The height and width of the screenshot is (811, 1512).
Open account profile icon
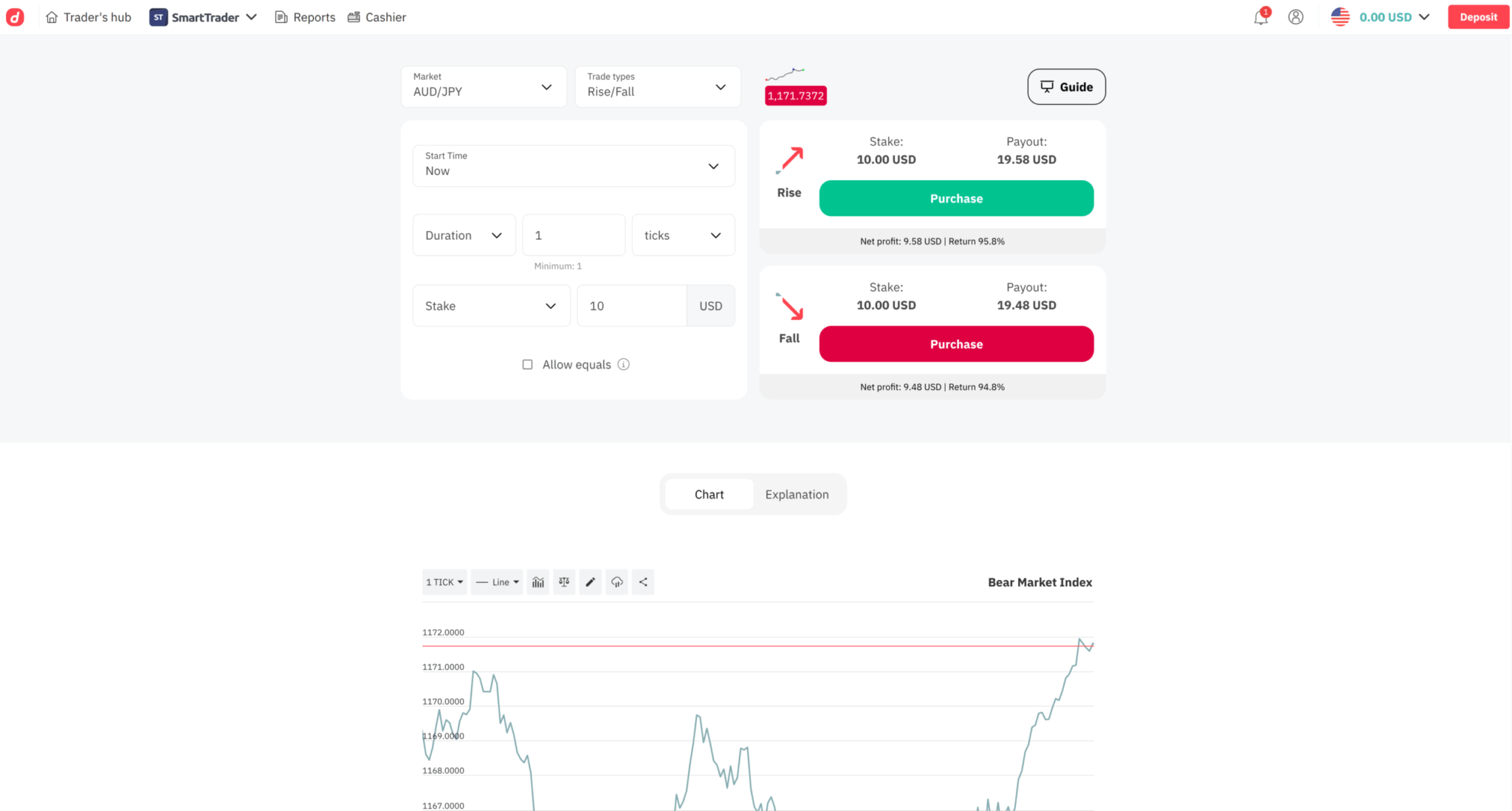point(1296,17)
